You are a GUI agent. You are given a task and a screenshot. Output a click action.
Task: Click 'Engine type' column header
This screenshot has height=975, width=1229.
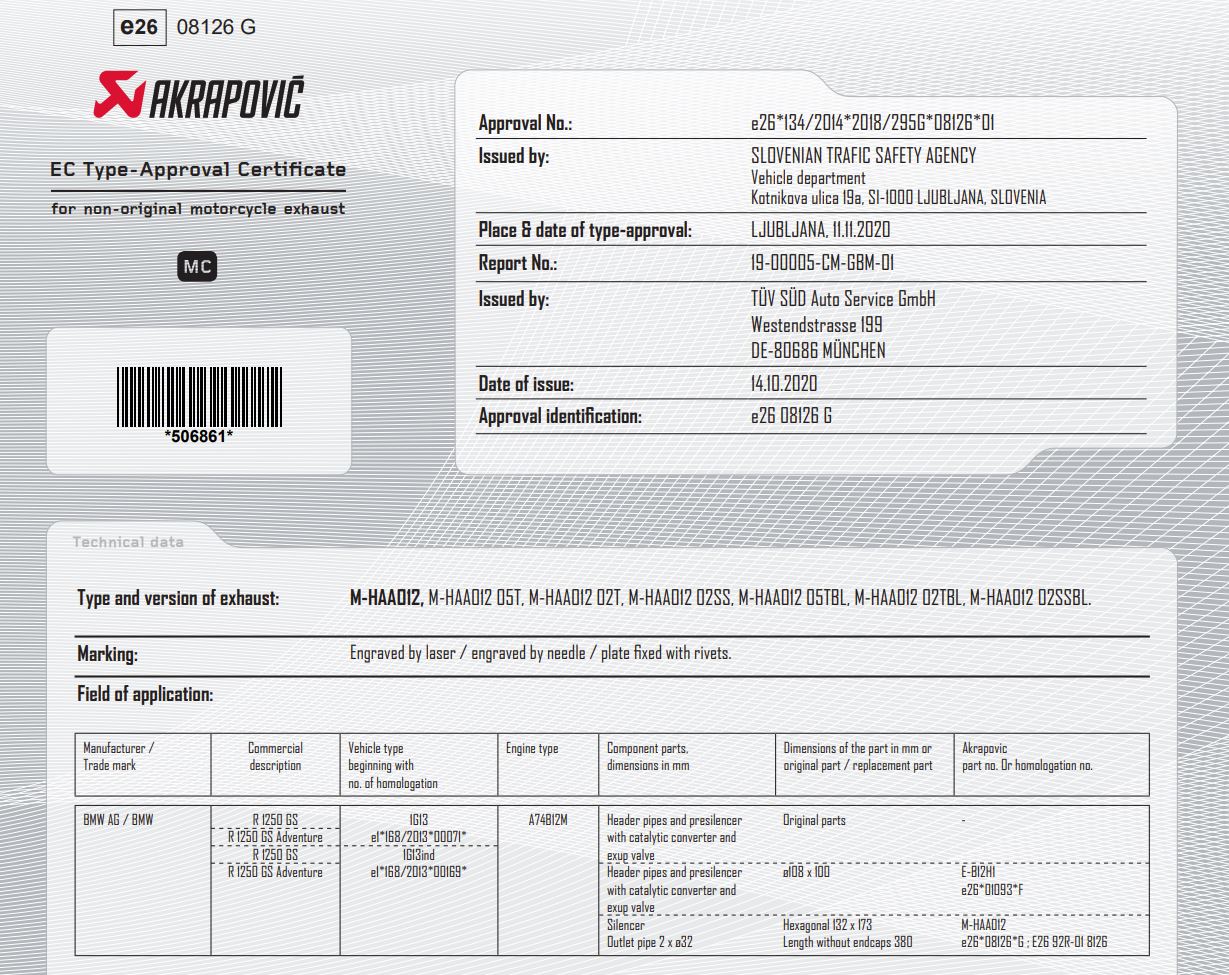point(532,749)
